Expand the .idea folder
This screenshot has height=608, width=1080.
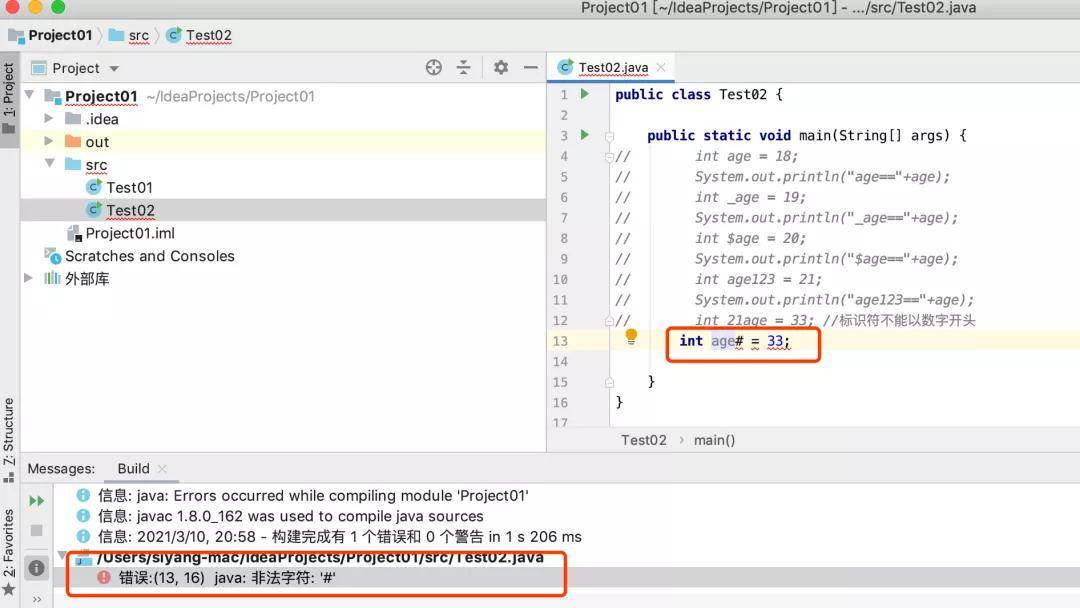[x=49, y=118]
